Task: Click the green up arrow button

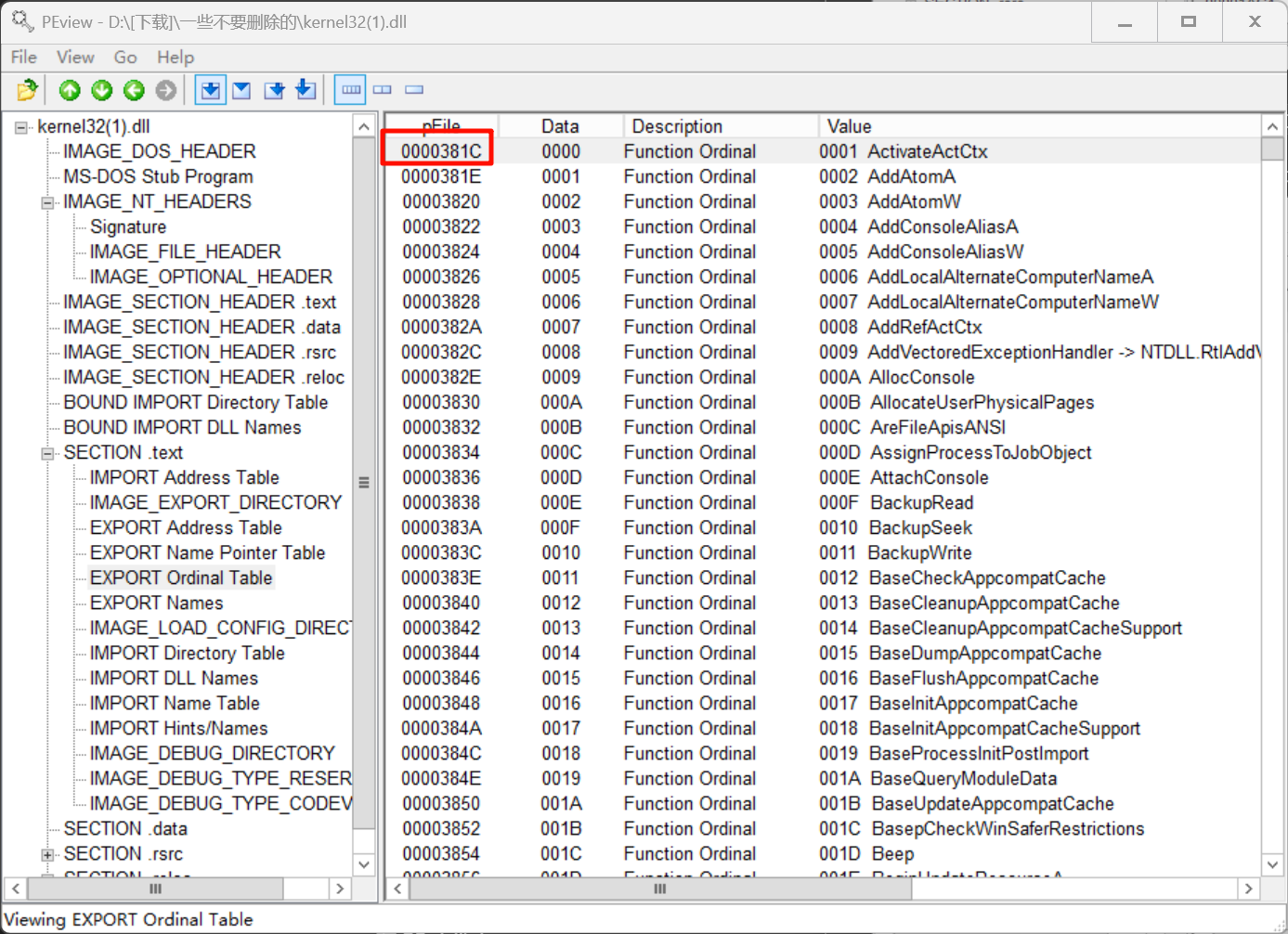Action: [x=70, y=90]
